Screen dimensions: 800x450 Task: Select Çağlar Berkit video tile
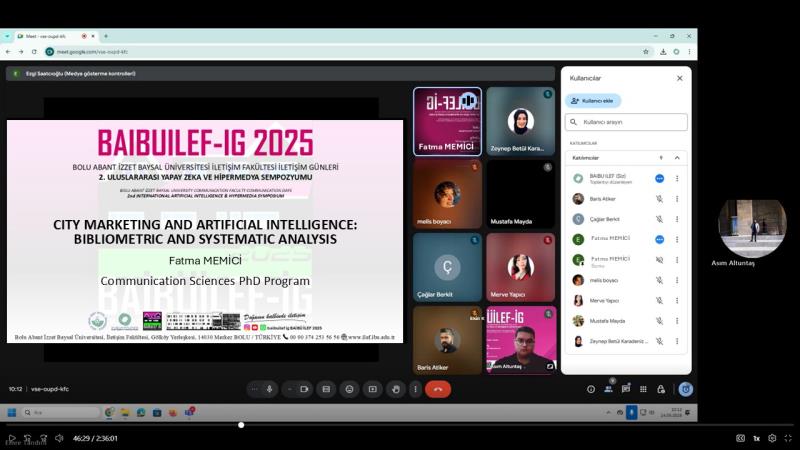coord(447,267)
